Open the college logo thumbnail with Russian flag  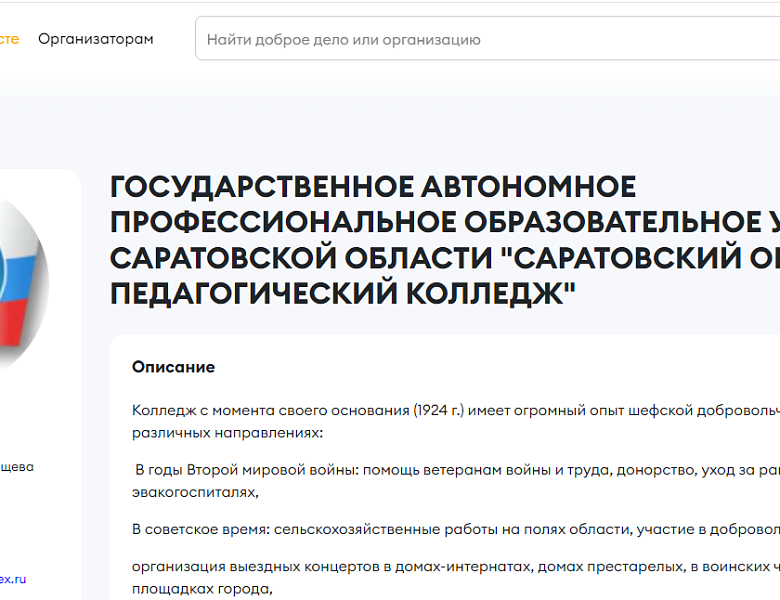(22, 285)
